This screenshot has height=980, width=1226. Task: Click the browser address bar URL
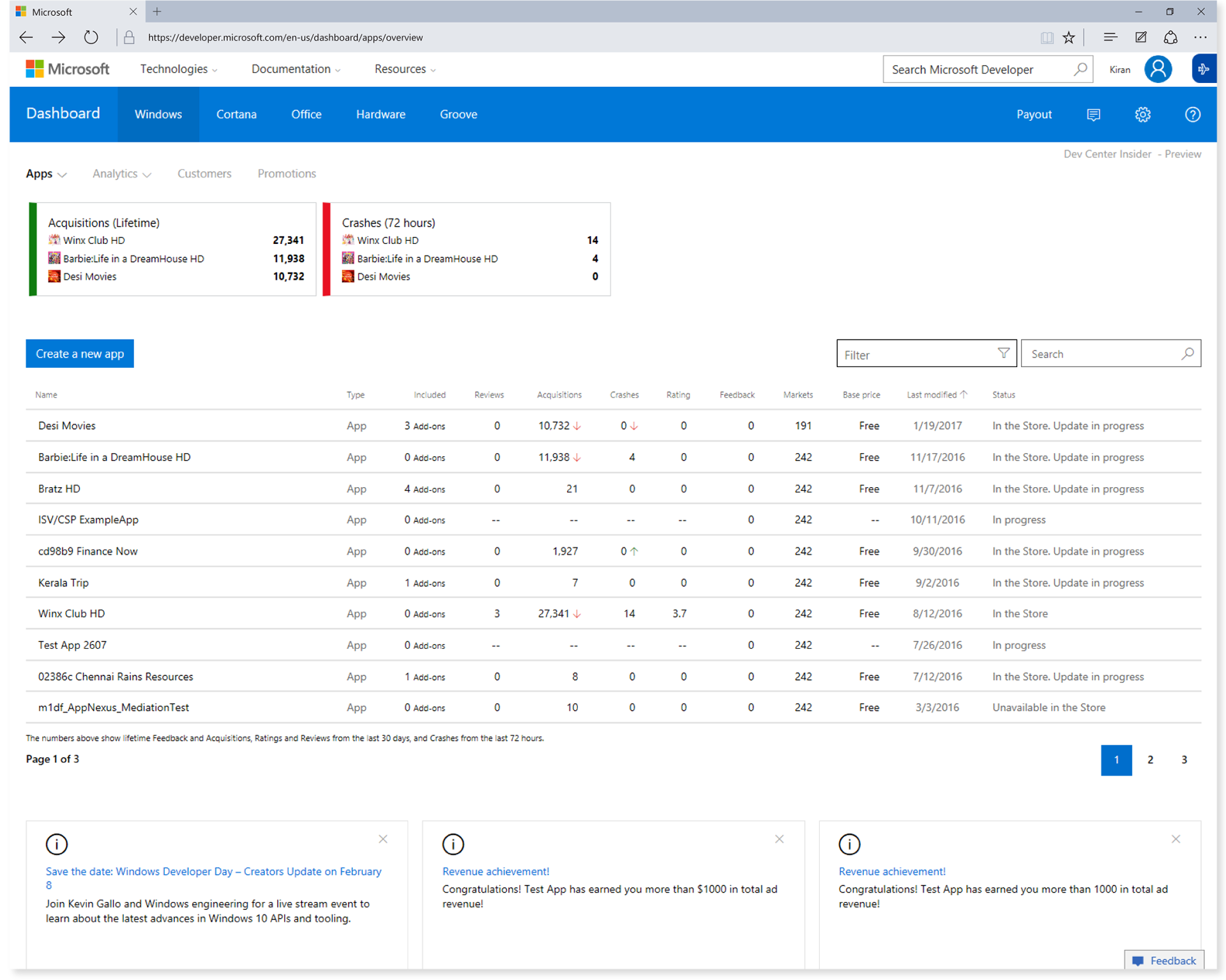click(285, 38)
